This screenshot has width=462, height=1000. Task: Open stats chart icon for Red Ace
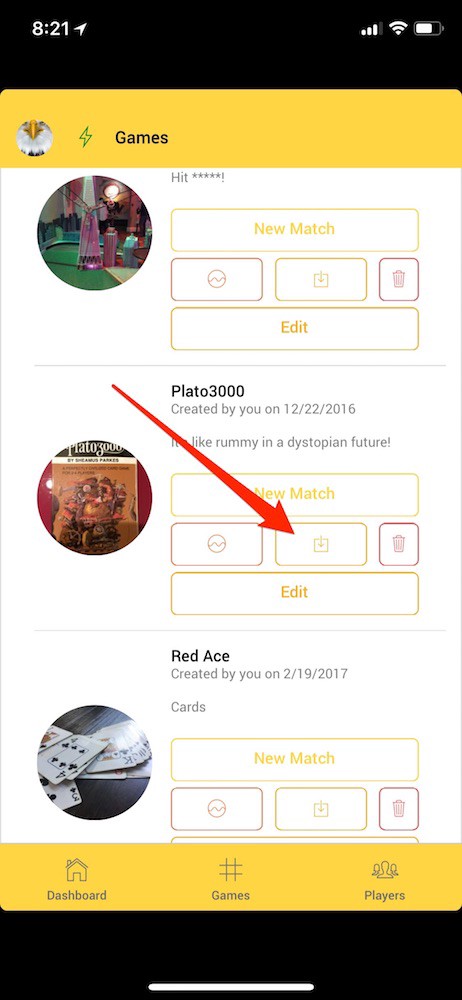[x=217, y=809]
